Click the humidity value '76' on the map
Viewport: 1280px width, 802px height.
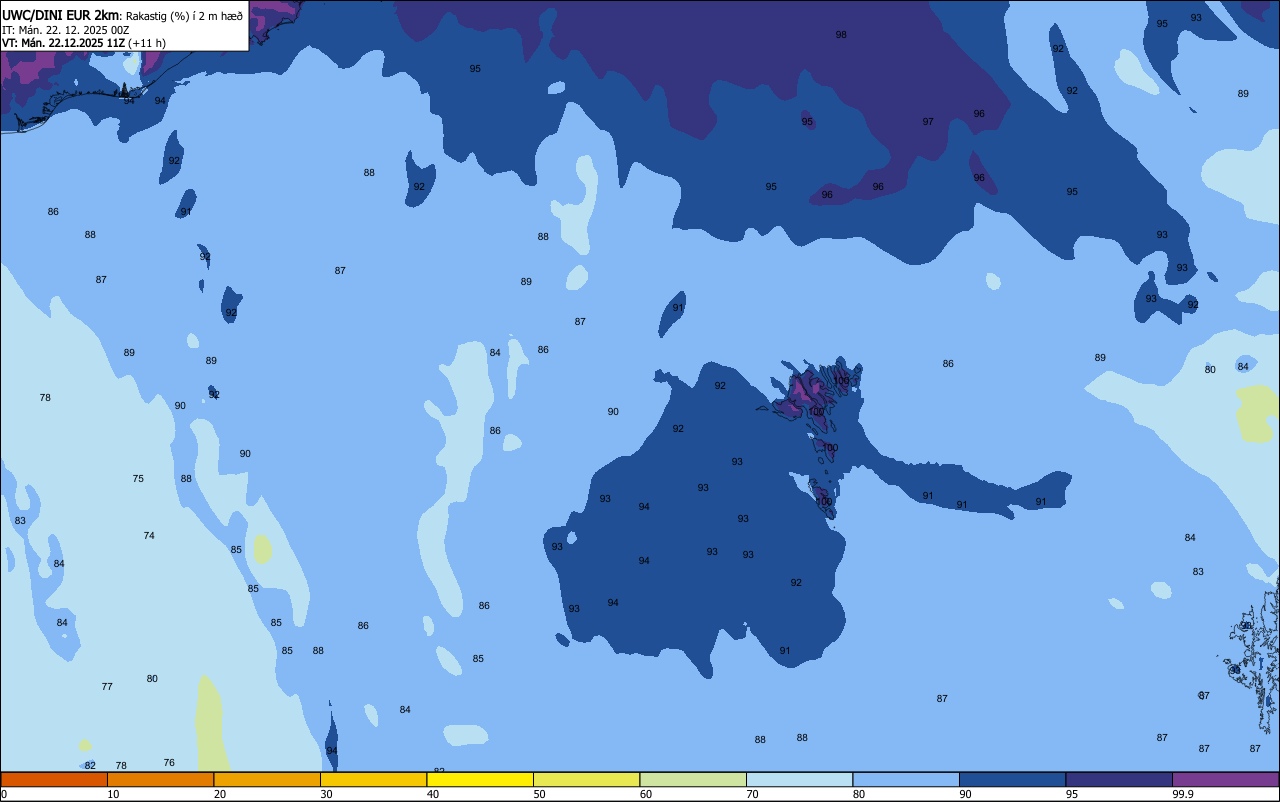click(x=169, y=763)
